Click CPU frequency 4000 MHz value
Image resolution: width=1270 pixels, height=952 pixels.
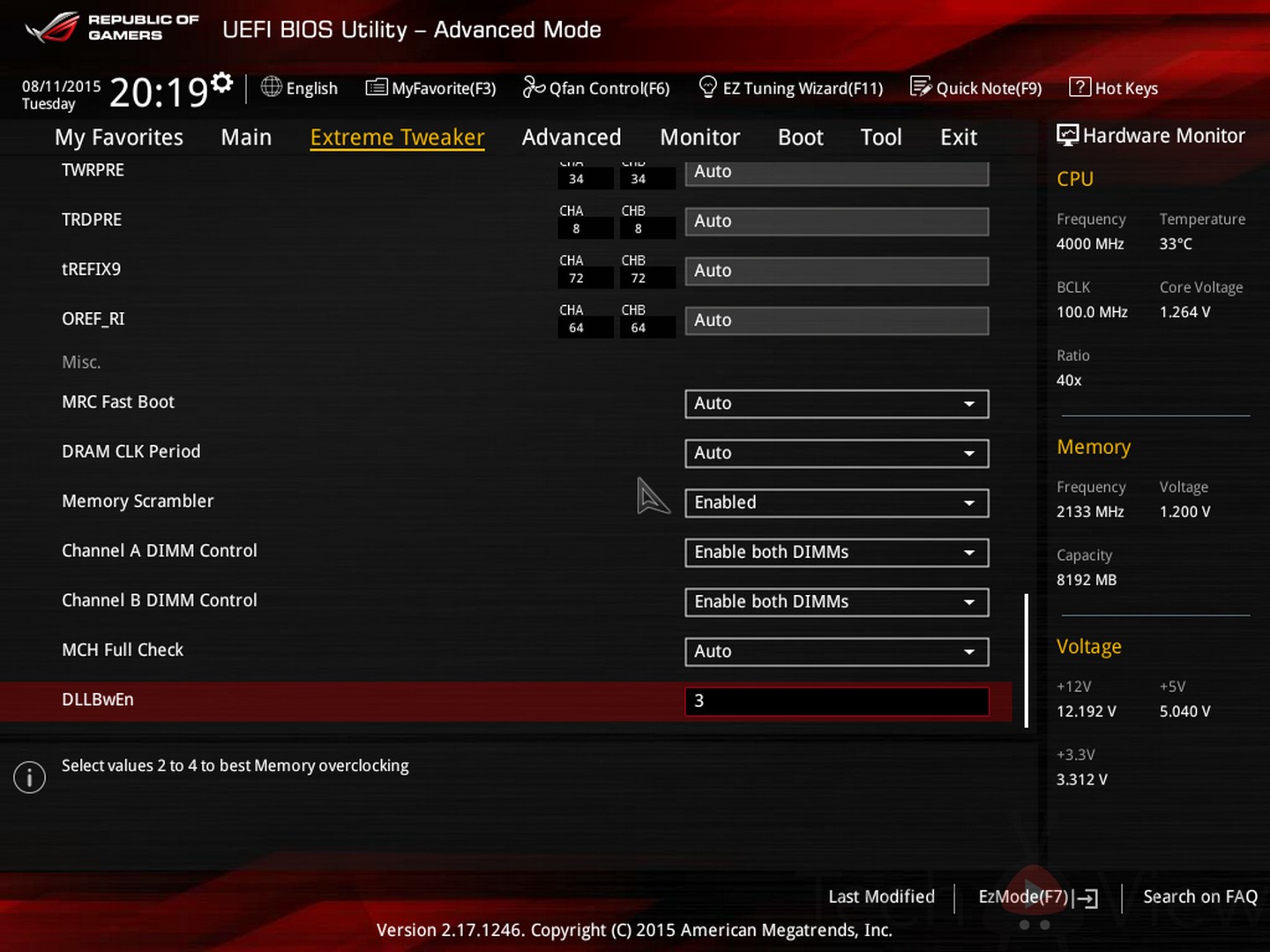pyautogui.click(x=1090, y=244)
